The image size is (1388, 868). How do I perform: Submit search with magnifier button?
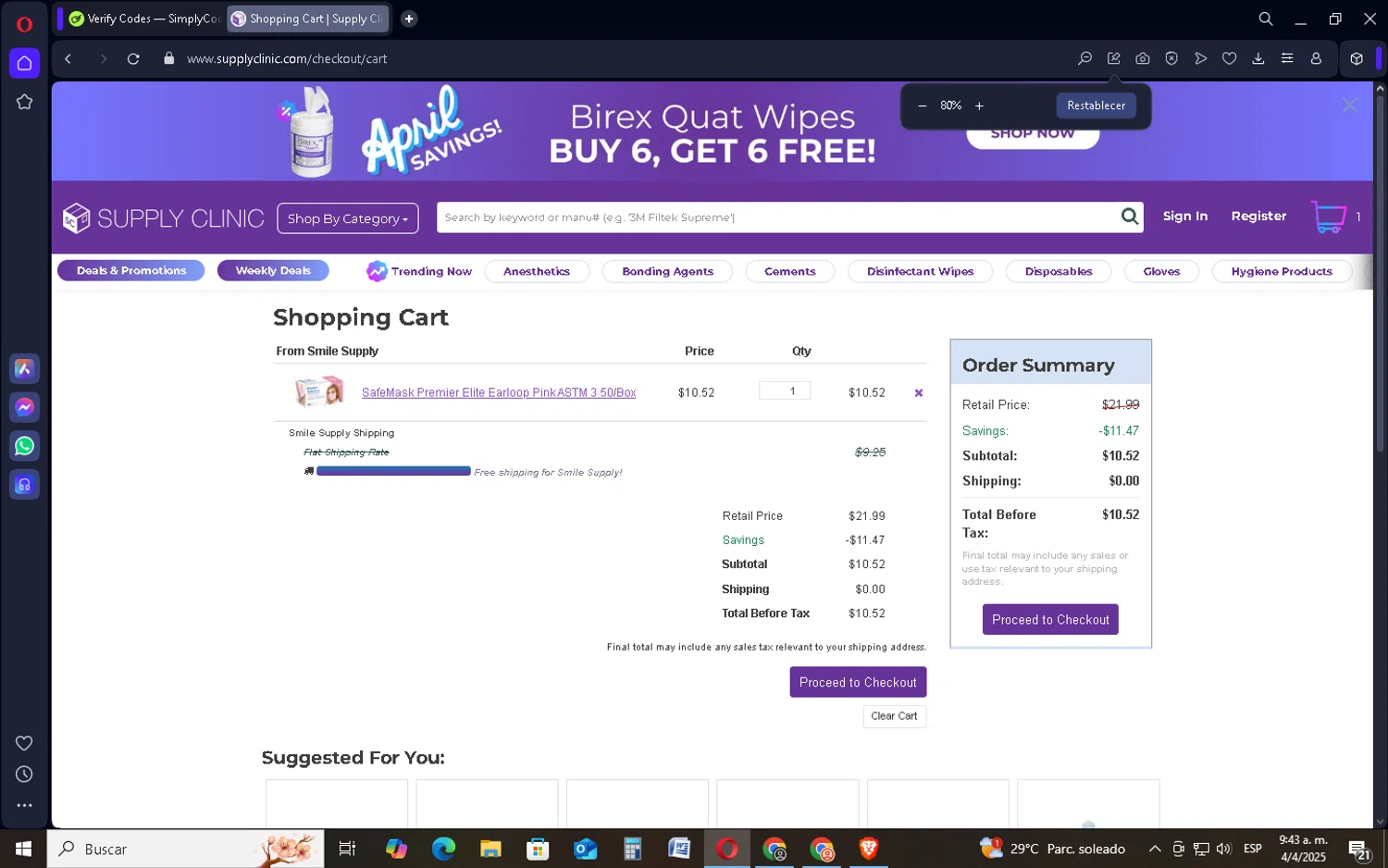1130,217
